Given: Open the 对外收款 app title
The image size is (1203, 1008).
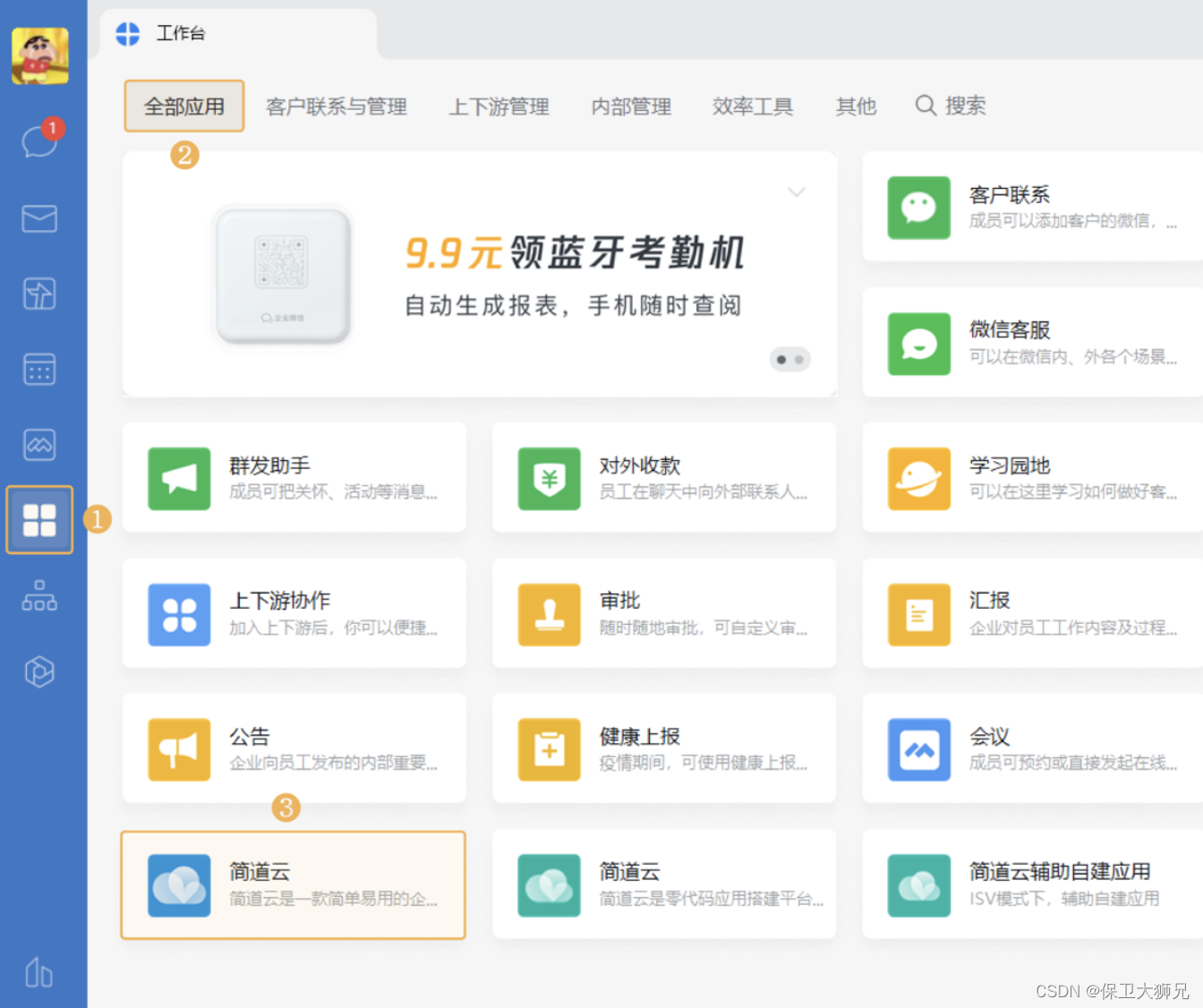Looking at the screenshot, I should [x=640, y=466].
